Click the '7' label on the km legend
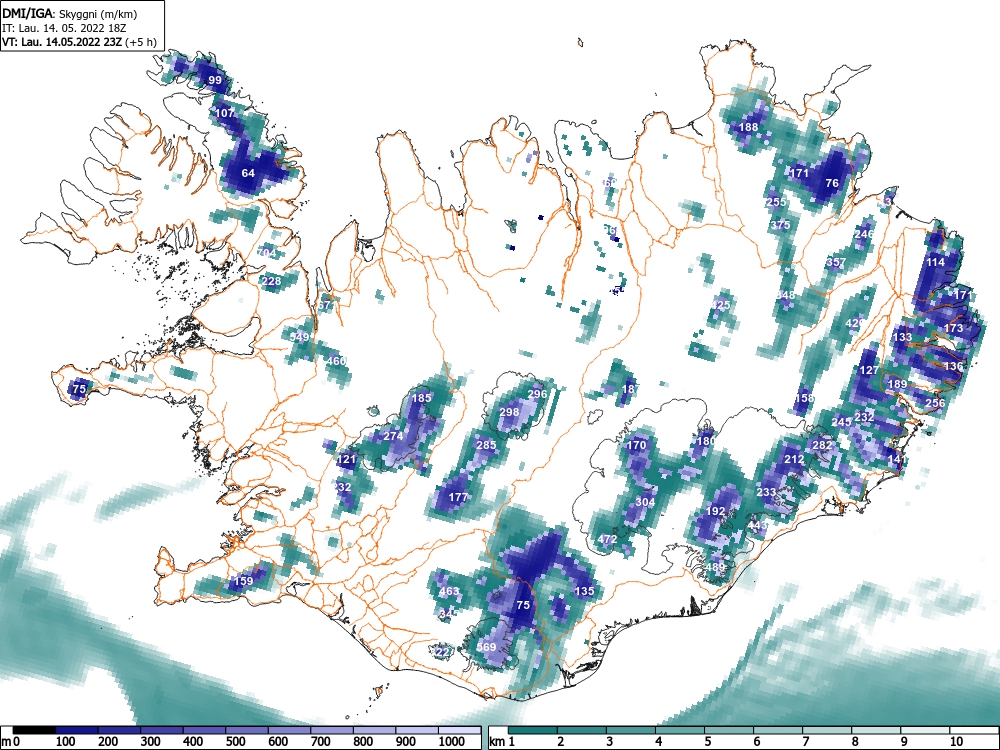This screenshot has width=1000, height=750. [805, 742]
